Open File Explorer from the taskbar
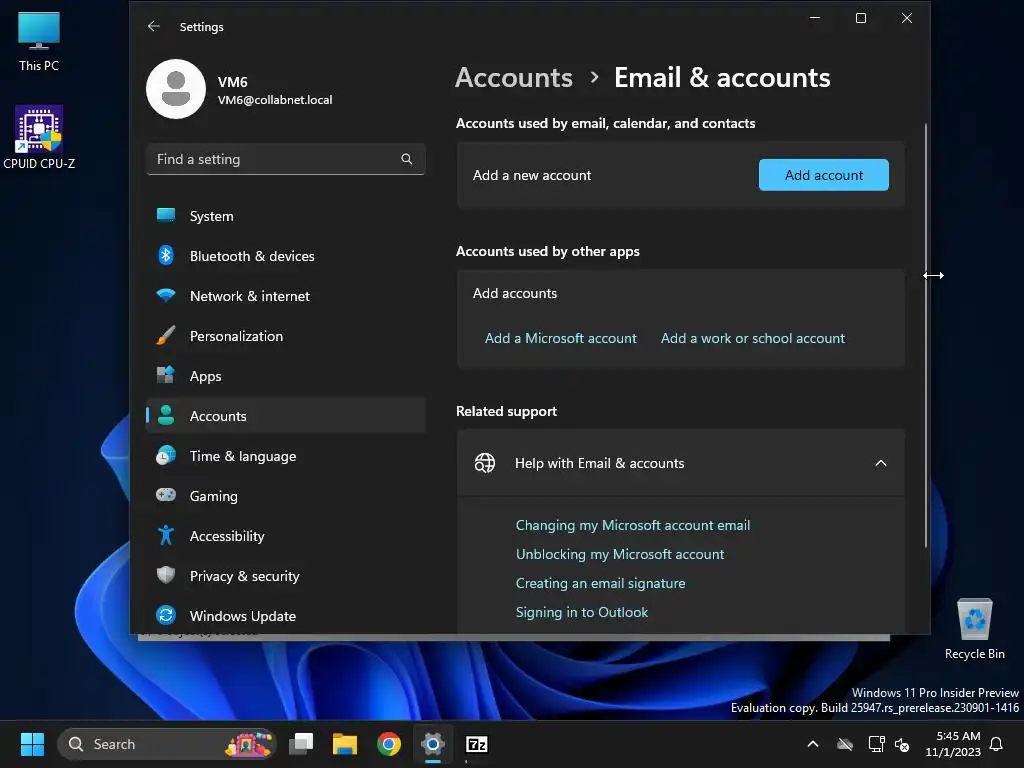The width and height of the screenshot is (1024, 768). point(345,744)
